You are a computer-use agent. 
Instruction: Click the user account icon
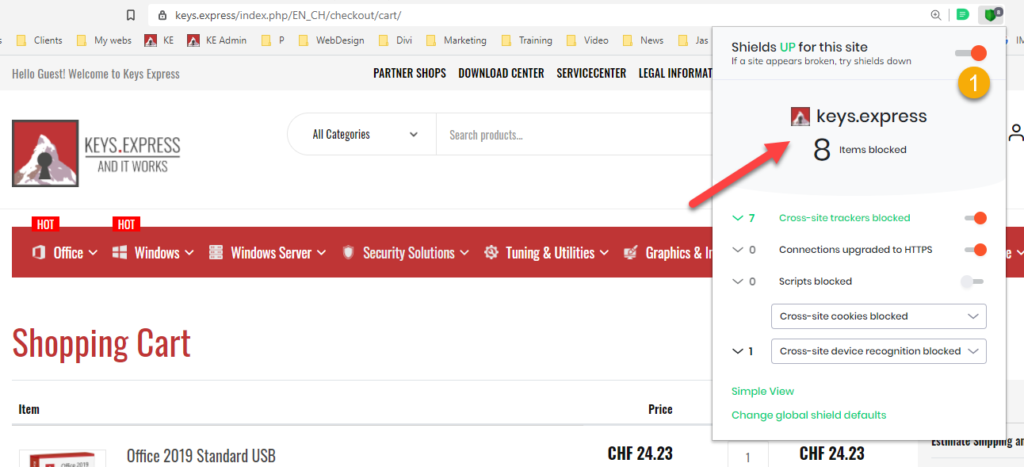click(1016, 133)
